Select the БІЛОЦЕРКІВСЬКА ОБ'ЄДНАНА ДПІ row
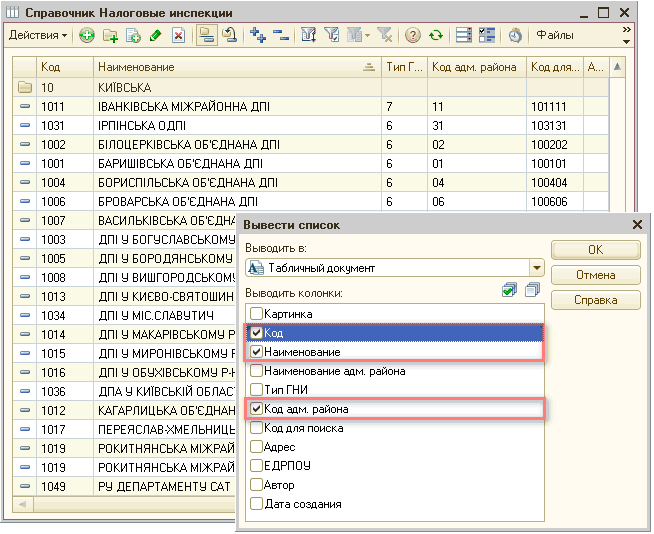The width and height of the screenshot is (654, 534). tap(310, 144)
